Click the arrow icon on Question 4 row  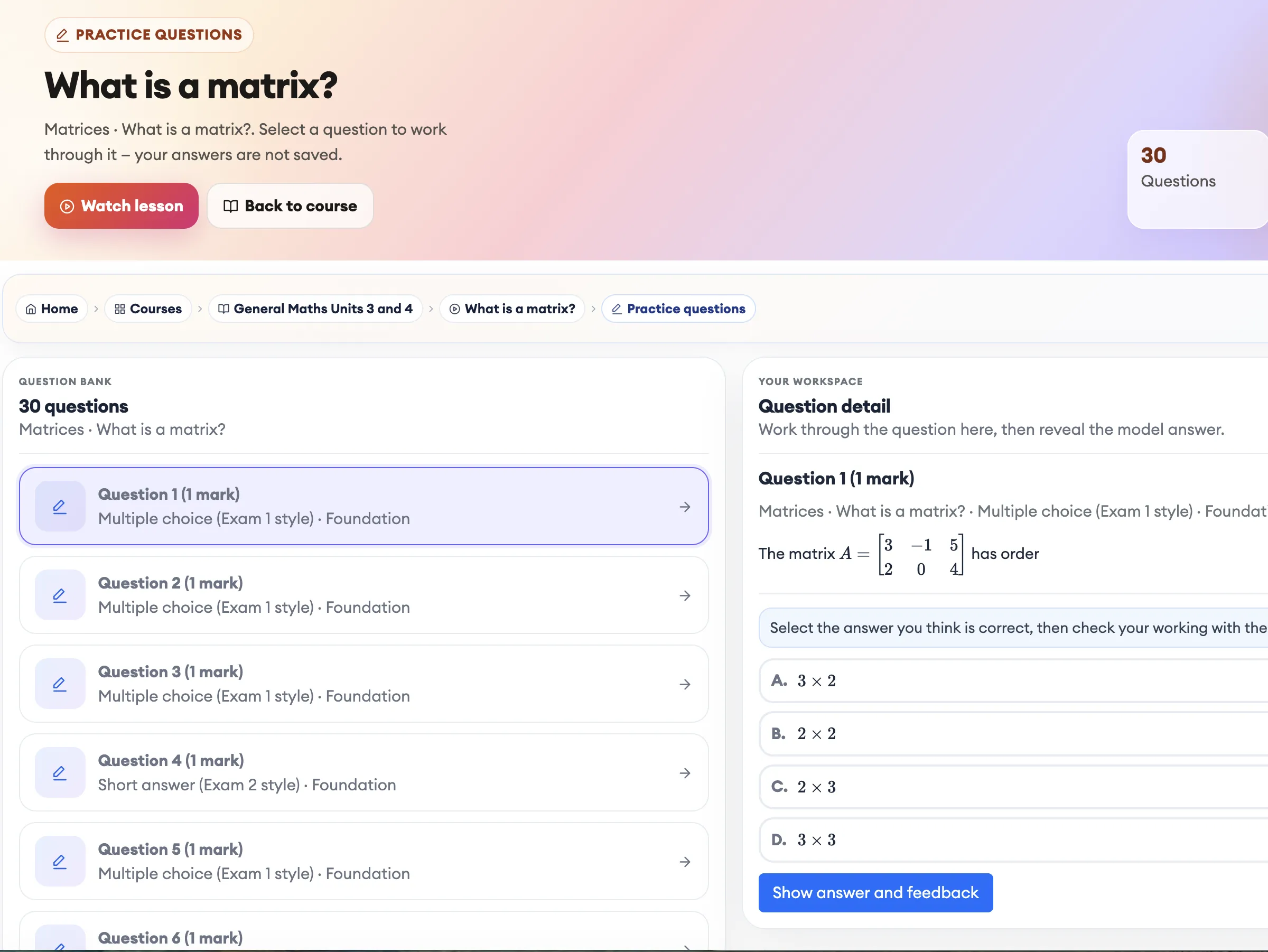tap(685, 774)
